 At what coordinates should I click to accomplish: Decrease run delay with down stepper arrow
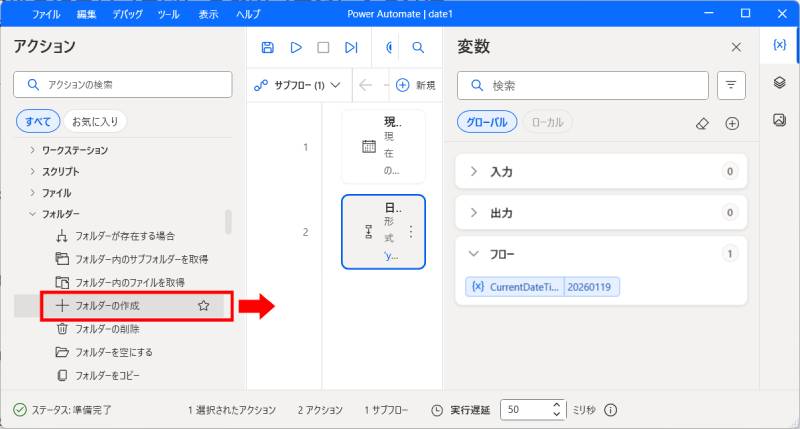click(x=557, y=414)
